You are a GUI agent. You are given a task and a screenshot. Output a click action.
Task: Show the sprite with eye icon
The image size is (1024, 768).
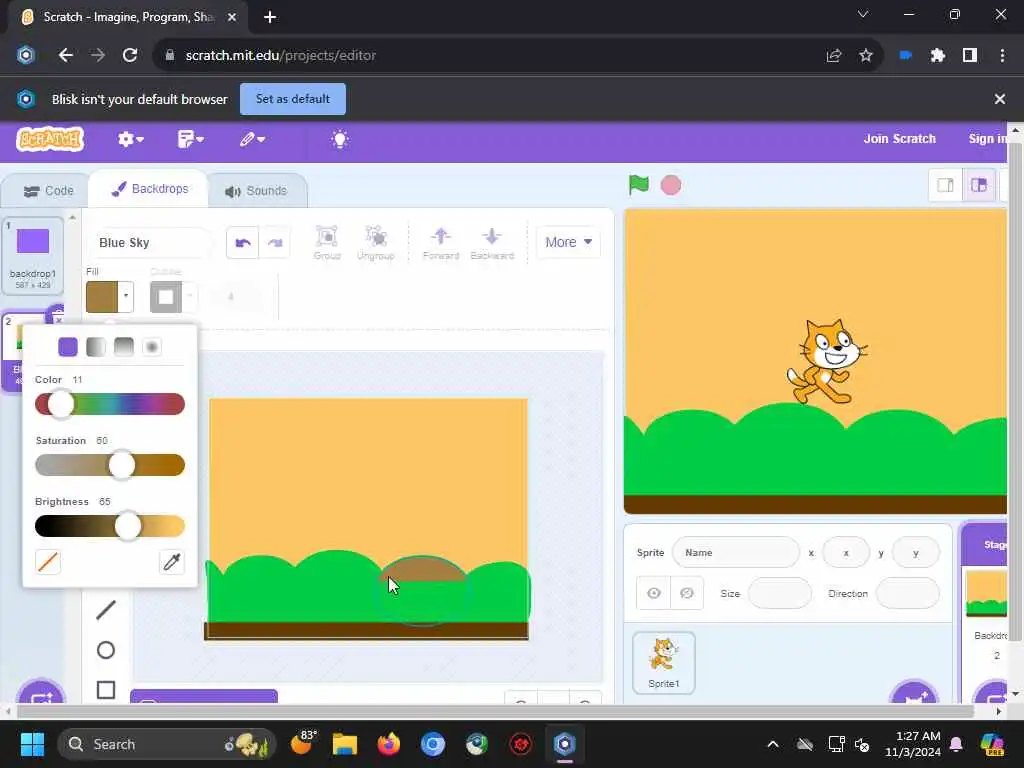[654, 593]
